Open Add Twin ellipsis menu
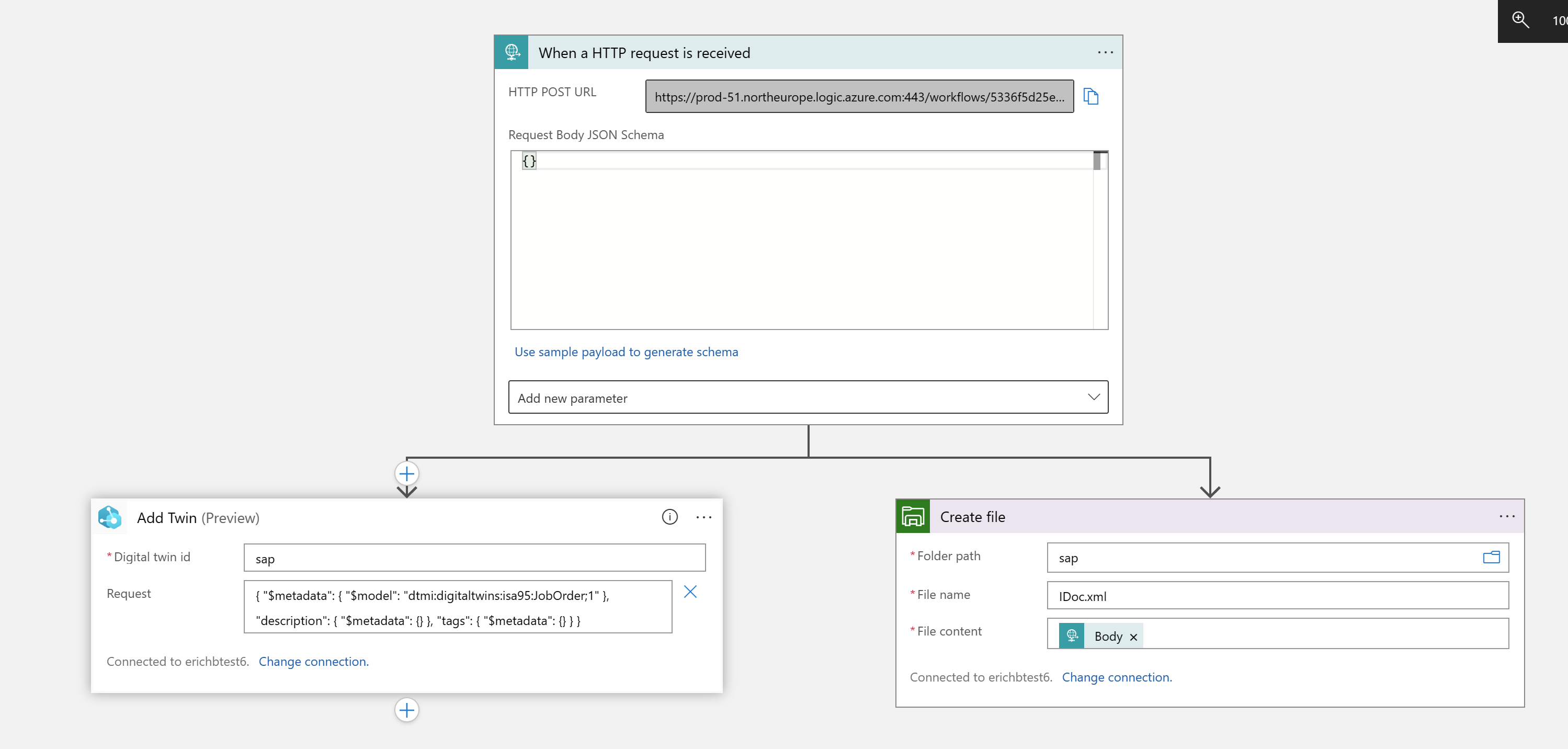This screenshot has width=1568, height=749. 703,517
